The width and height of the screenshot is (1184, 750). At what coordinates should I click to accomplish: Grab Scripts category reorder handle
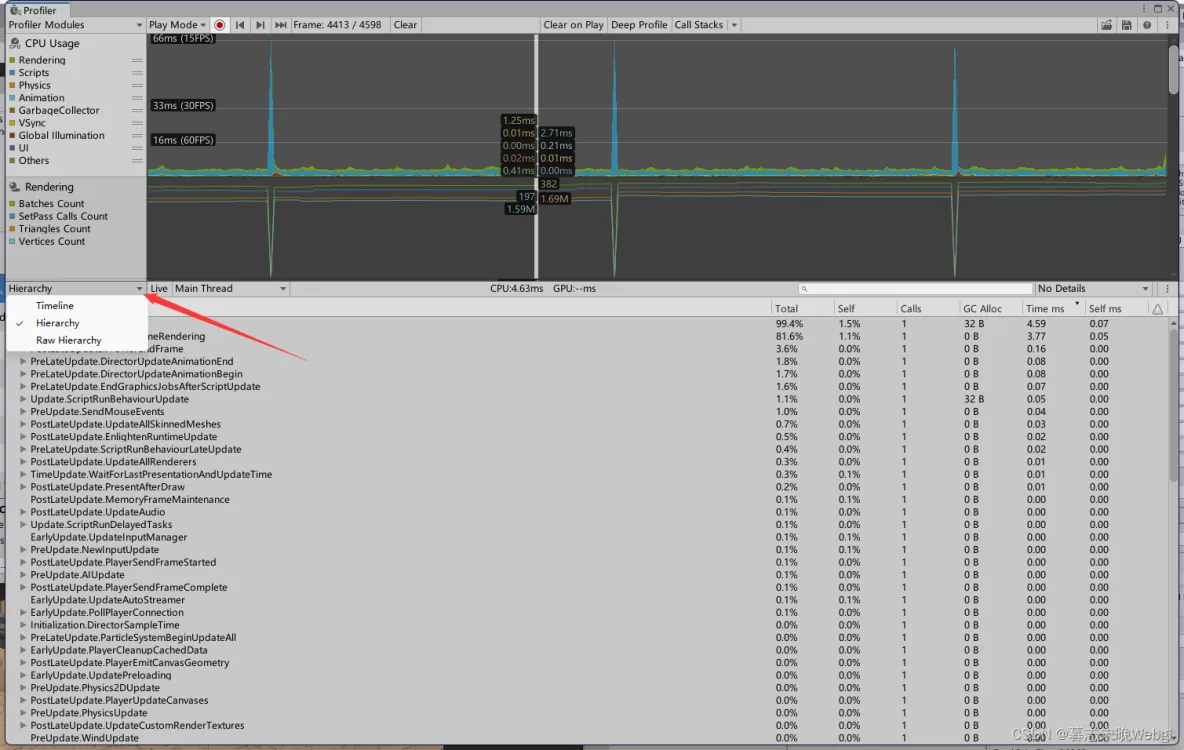[137, 73]
